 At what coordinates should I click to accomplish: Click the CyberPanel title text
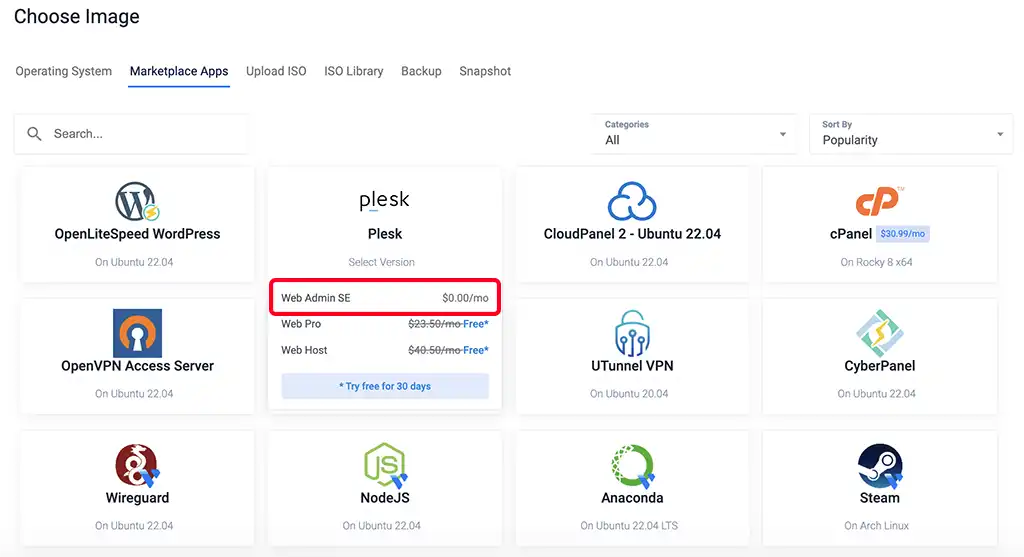[x=880, y=366]
